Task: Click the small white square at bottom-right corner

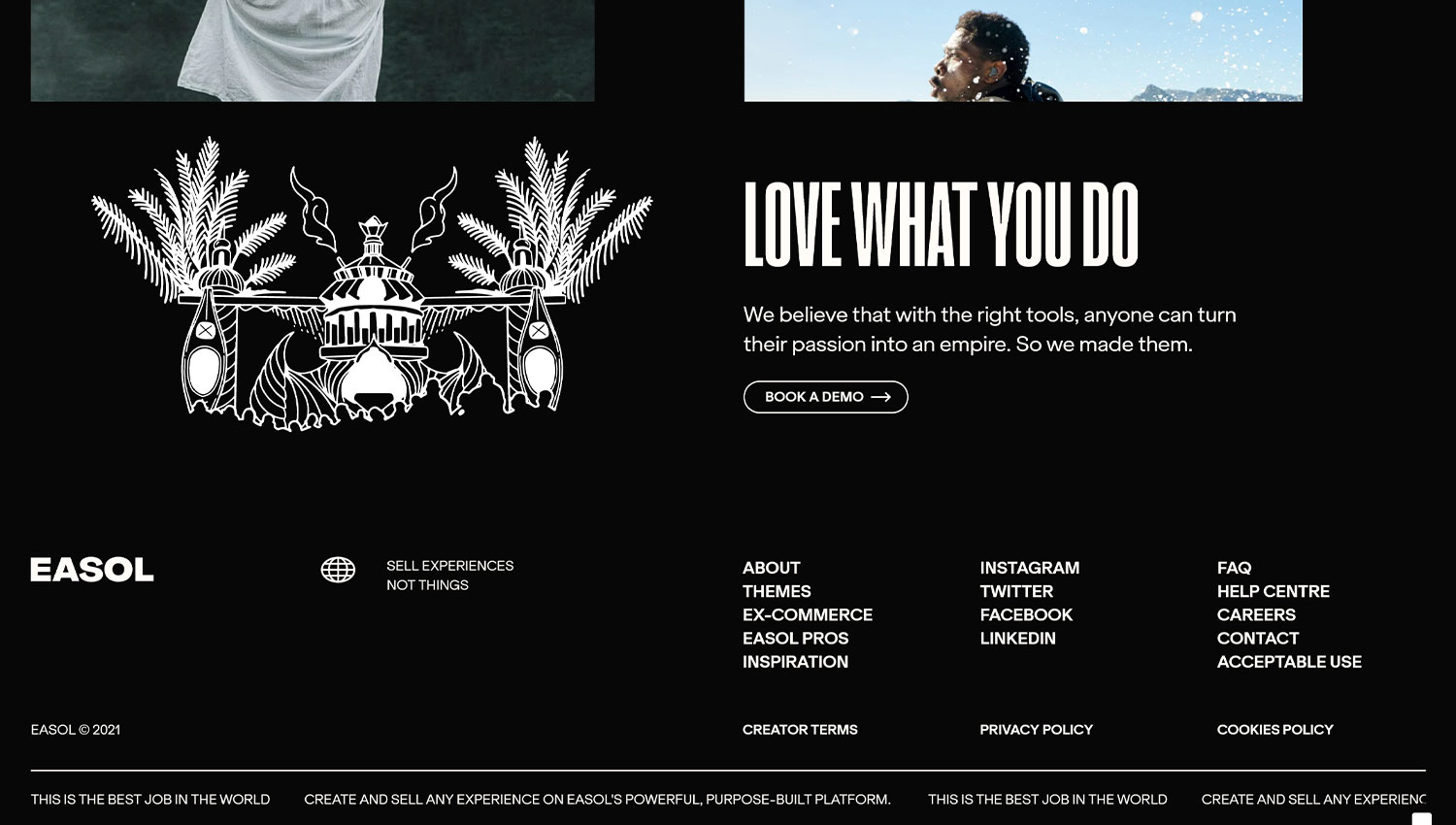Action: click(x=1421, y=819)
